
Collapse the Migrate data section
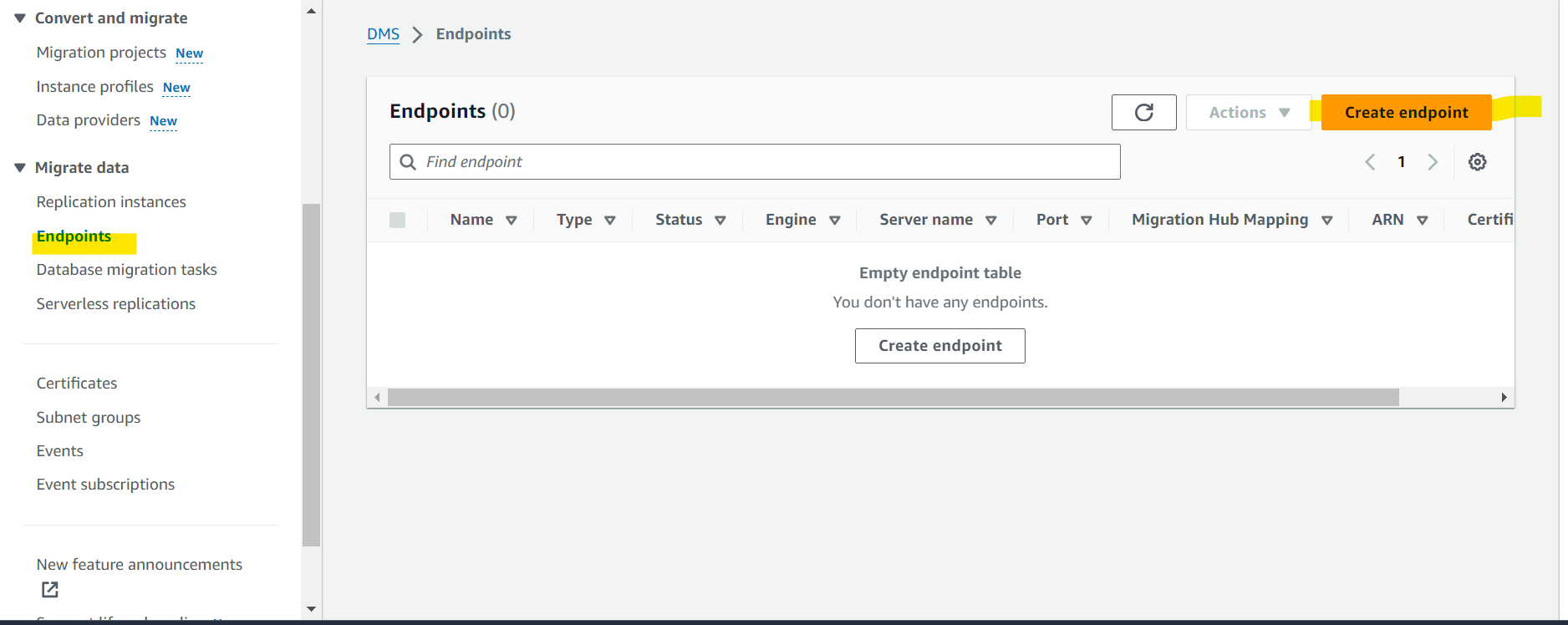(20, 168)
